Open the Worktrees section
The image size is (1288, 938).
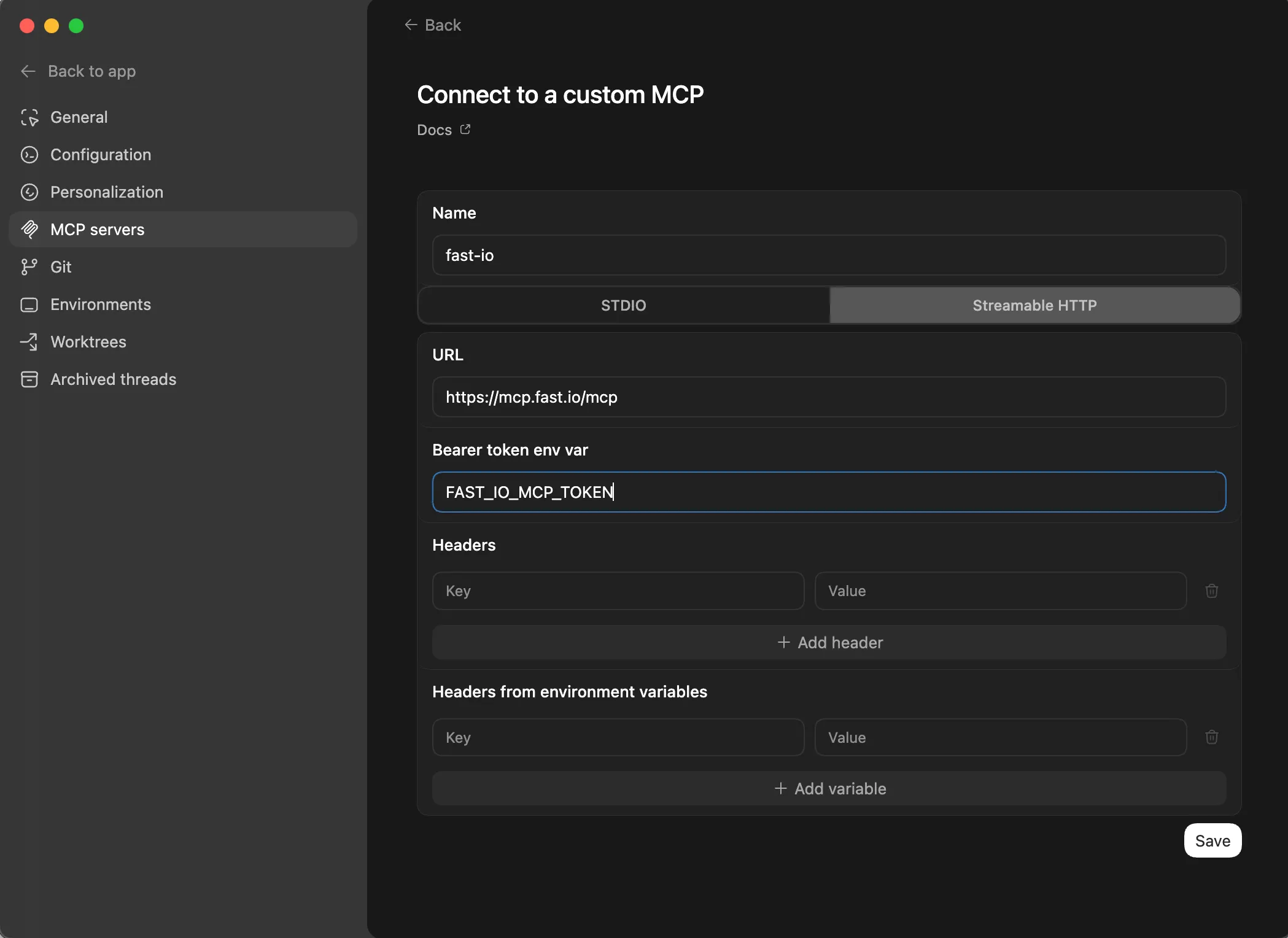88,342
